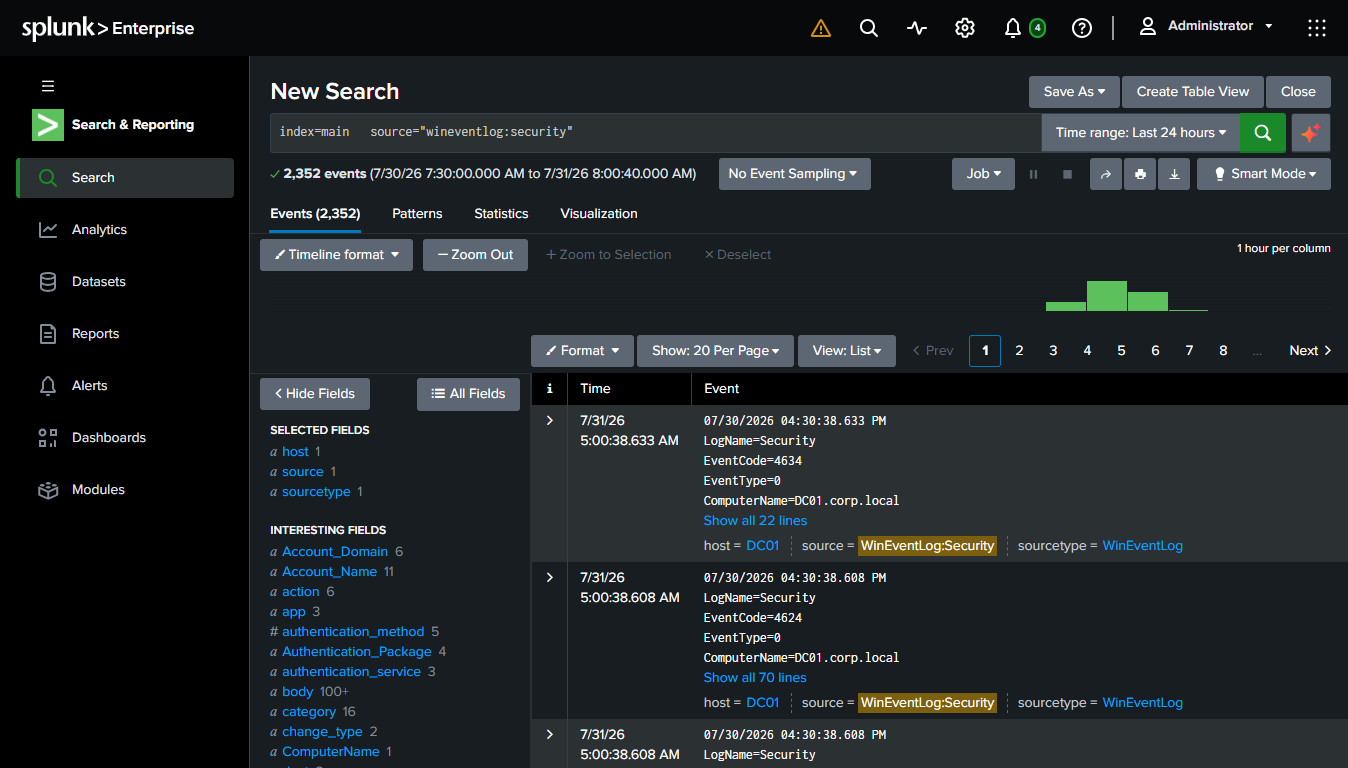Collapse the sidebar with hamburger icon
1348x768 pixels.
tap(48, 86)
